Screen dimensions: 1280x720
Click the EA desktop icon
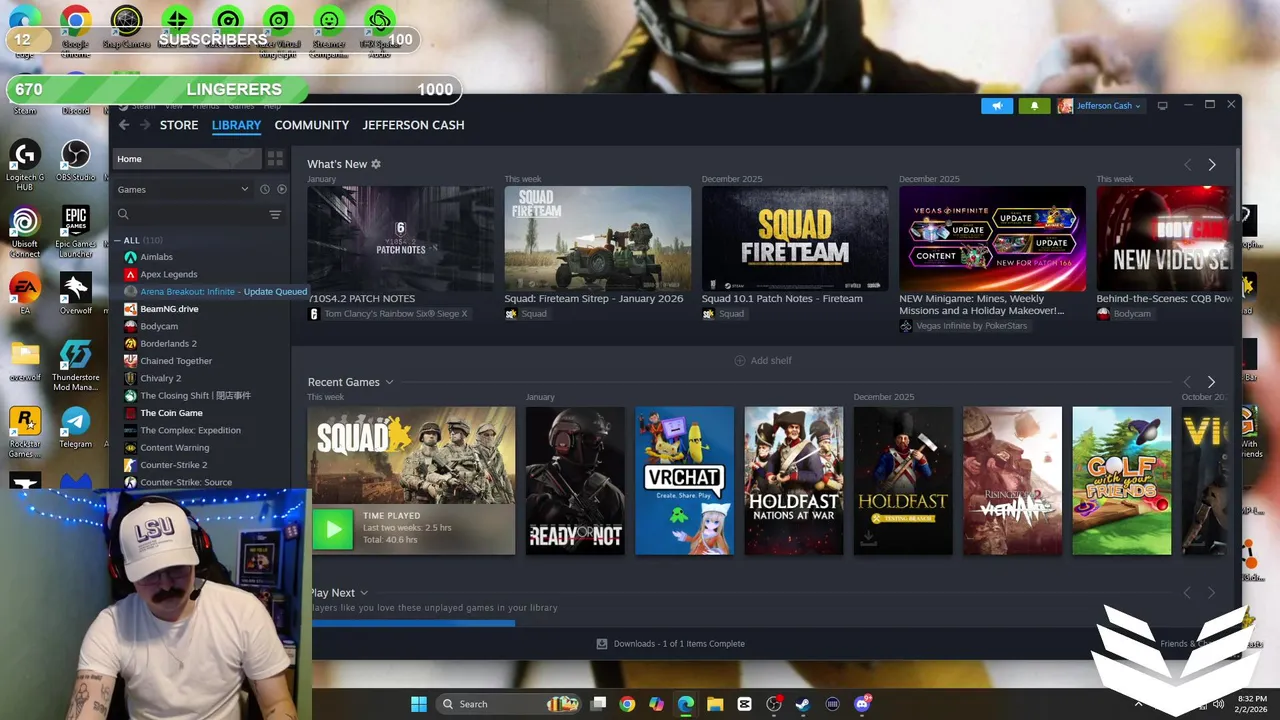[25, 294]
